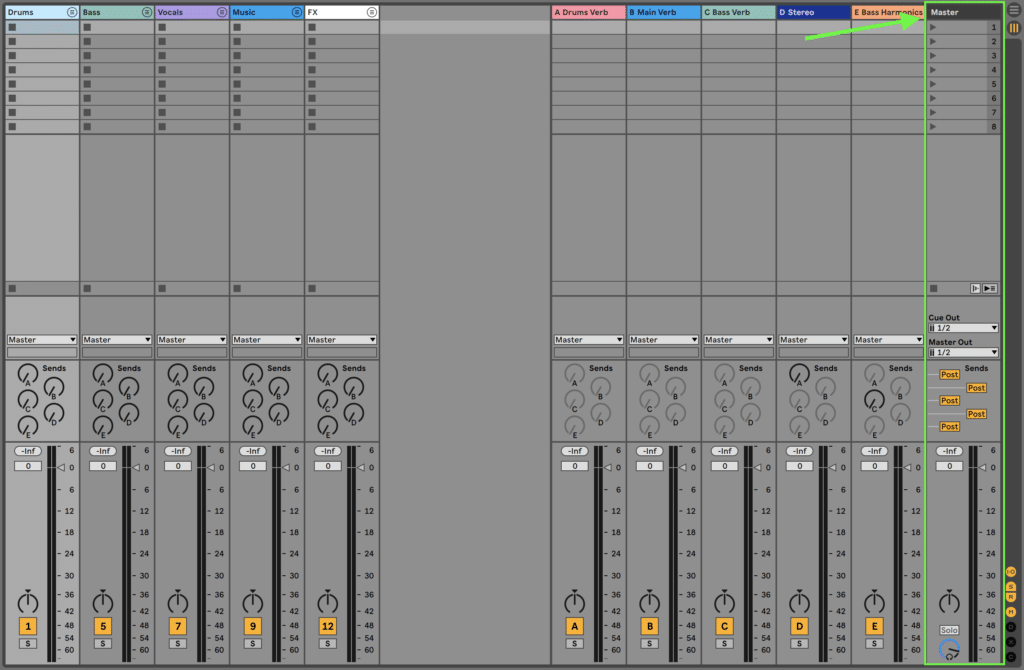Click the Vocals track volume value field
Screen dimensions: 1024x670
click(x=178, y=466)
